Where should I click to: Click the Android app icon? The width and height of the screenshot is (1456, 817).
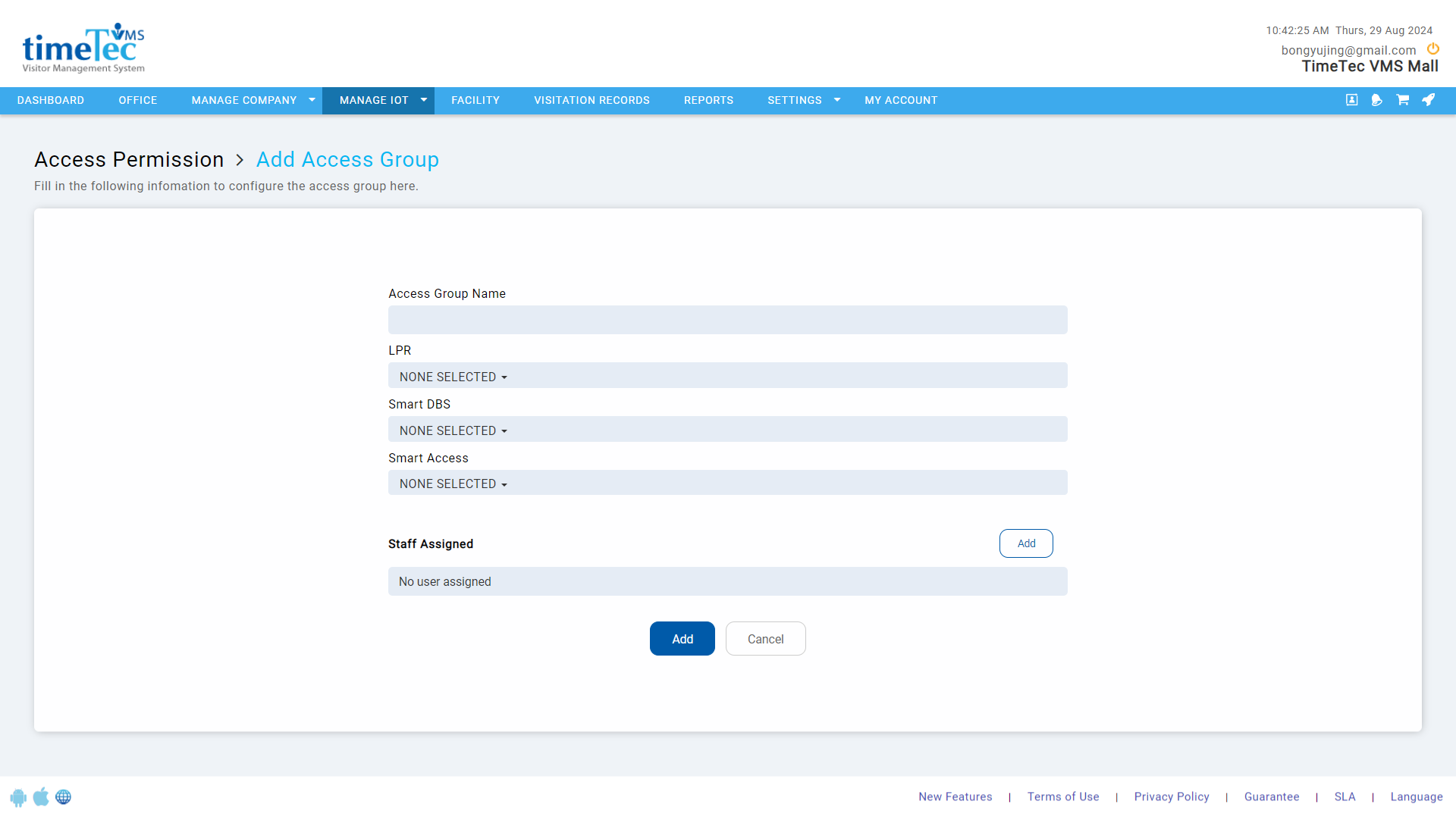pyautogui.click(x=18, y=797)
